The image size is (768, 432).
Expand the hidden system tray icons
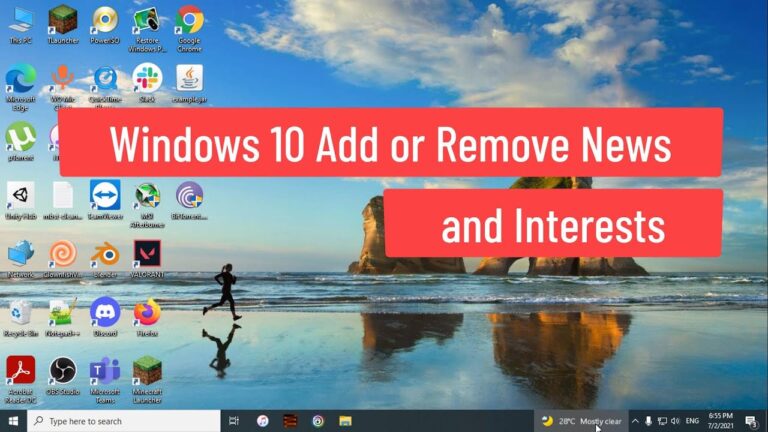pyautogui.click(x=635, y=421)
